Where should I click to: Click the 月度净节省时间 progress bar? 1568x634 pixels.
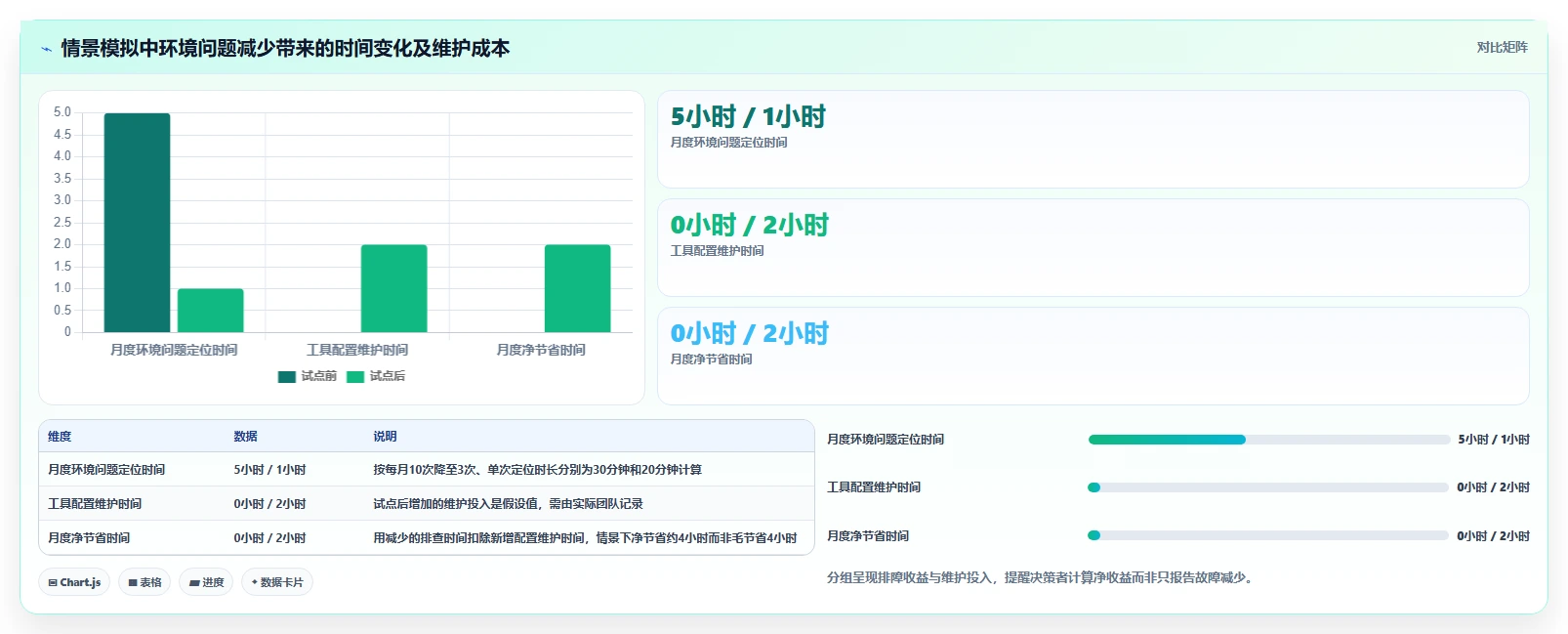[x=1268, y=535]
